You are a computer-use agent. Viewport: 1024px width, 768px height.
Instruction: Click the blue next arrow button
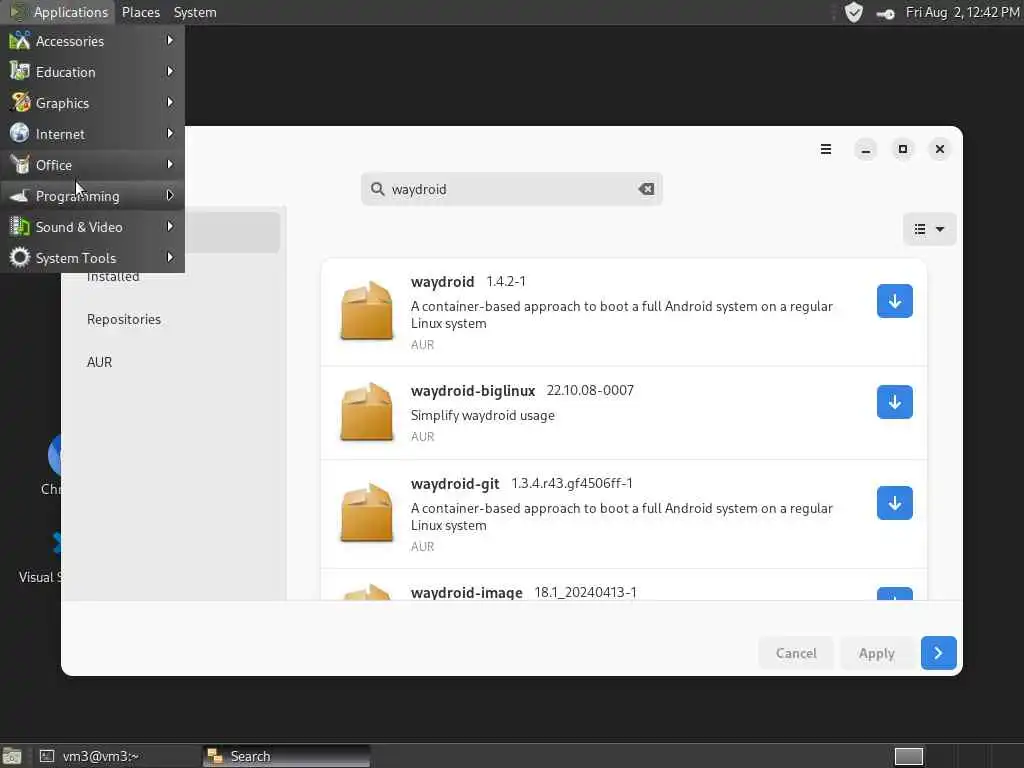[938, 653]
